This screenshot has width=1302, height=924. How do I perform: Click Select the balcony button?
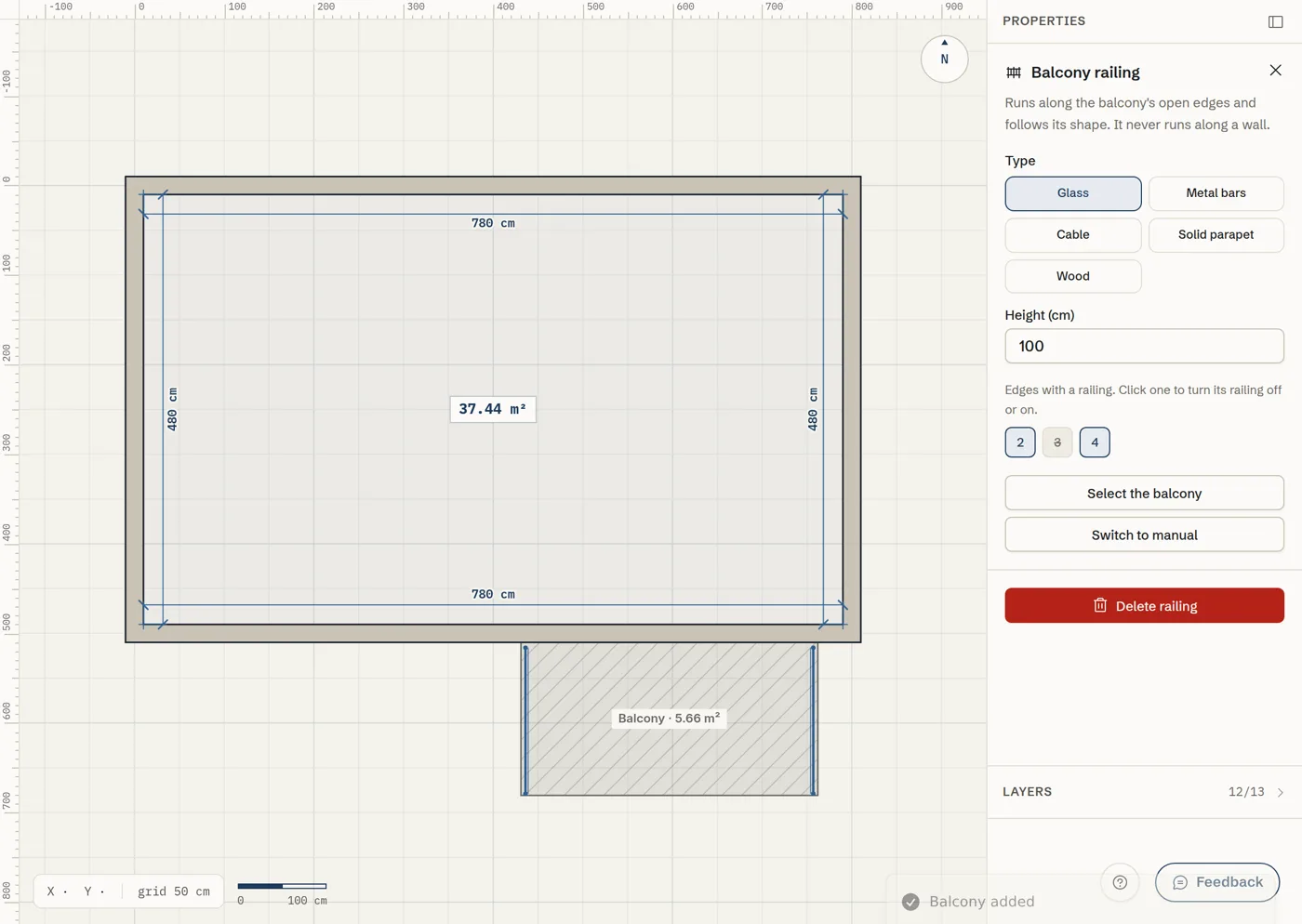pos(1144,494)
